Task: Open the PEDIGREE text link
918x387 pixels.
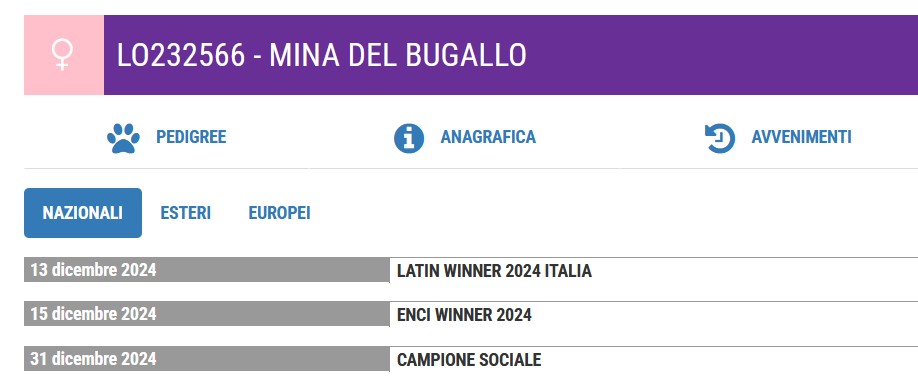Action: click(191, 137)
